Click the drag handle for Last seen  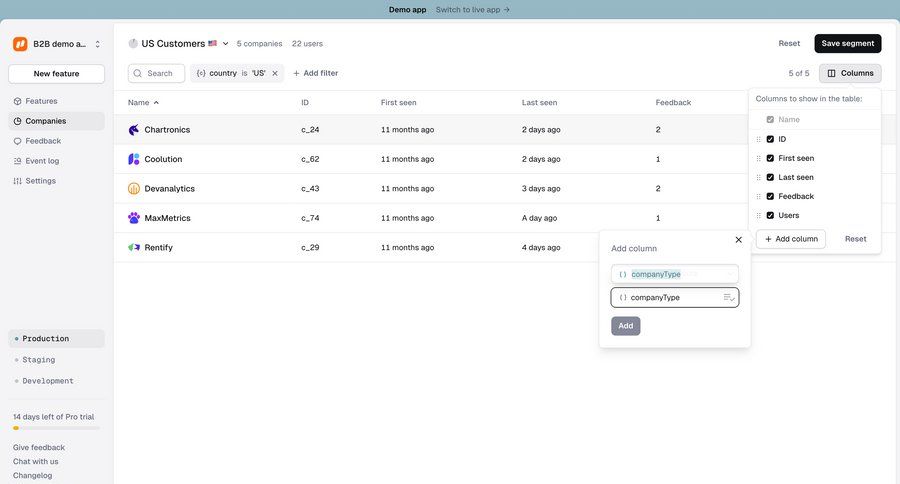click(x=759, y=177)
